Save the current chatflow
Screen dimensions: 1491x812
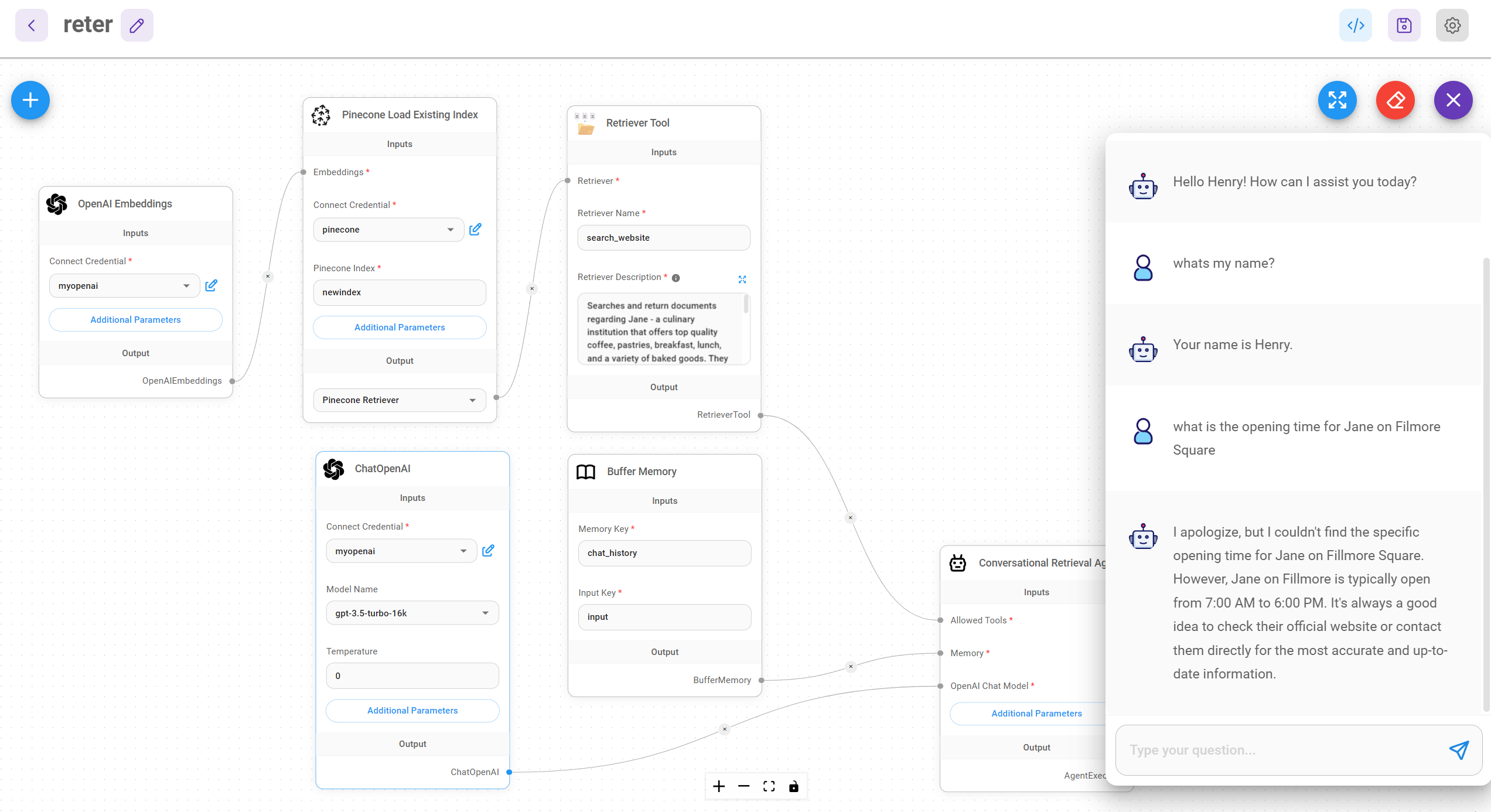point(1404,25)
